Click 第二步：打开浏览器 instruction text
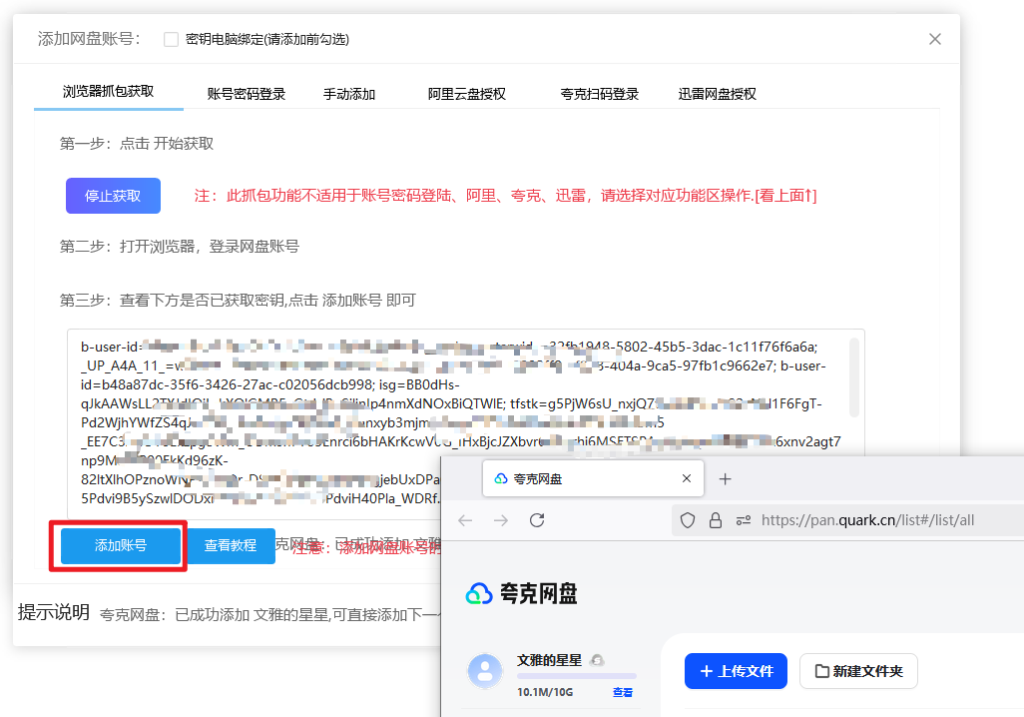The image size is (1024, 717). 180,247
